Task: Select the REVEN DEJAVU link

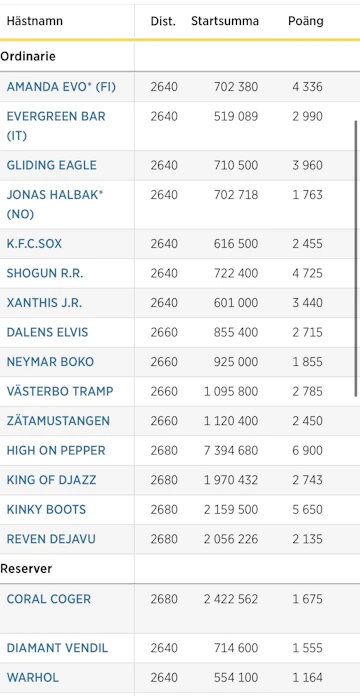Action: 51,539
